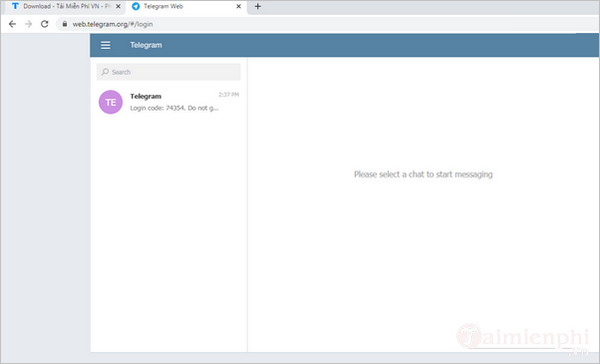
Task: Reload the page with refresh icon
Action: click(x=45, y=24)
